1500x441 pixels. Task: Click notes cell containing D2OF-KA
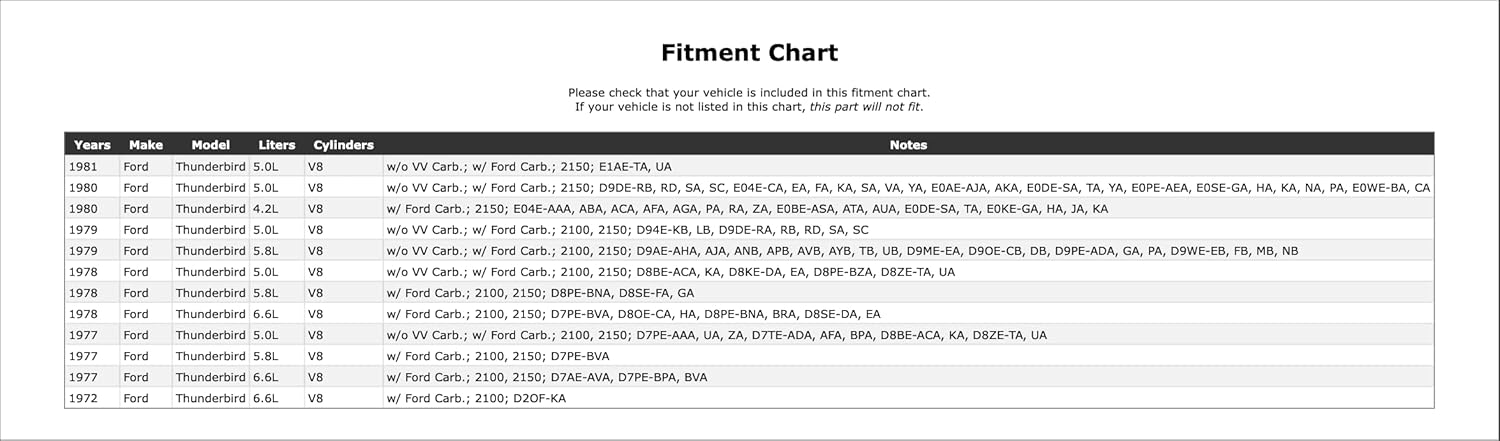pos(476,398)
